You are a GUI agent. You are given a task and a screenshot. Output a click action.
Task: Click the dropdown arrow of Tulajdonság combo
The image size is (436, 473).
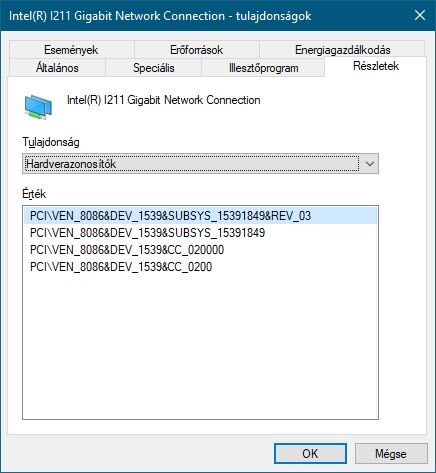(x=370, y=164)
